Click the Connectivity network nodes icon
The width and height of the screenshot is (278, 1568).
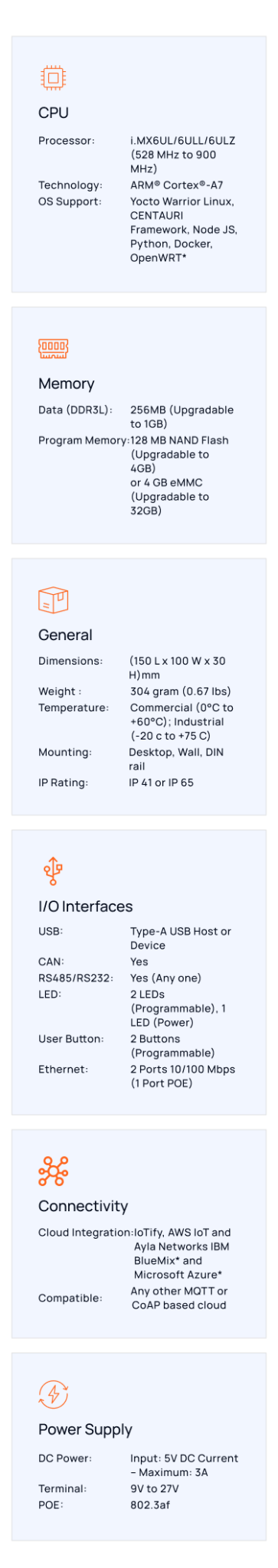(53, 1171)
